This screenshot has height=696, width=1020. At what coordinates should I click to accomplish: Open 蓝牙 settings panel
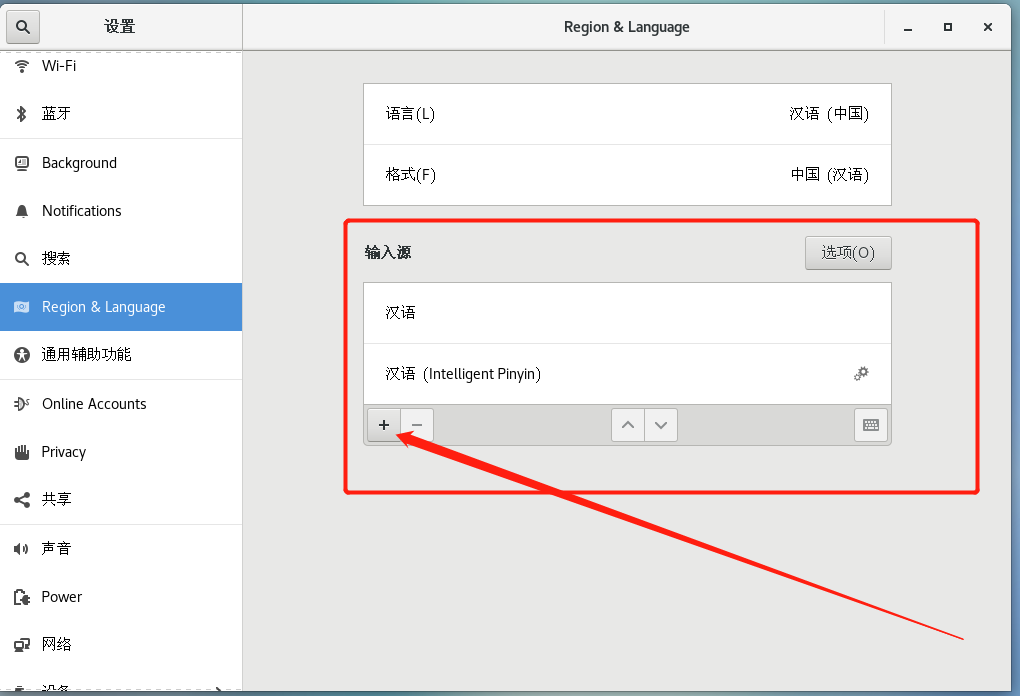[121, 114]
